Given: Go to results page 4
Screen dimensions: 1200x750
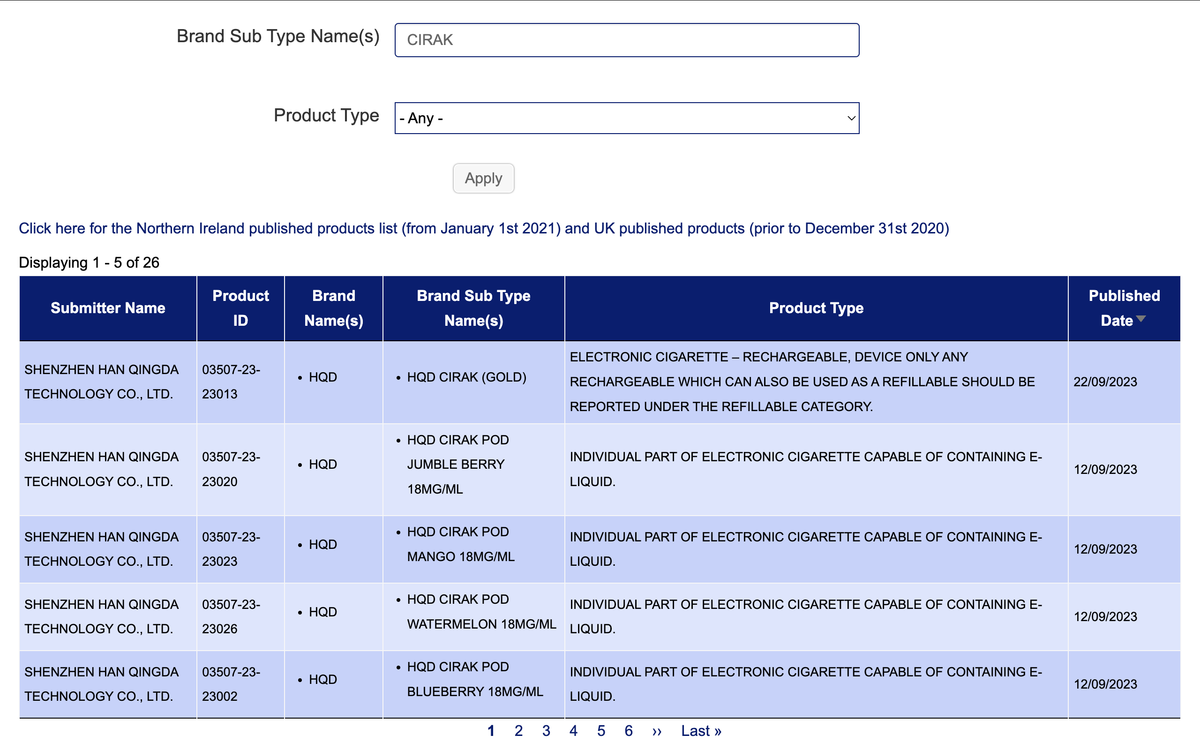Looking at the screenshot, I should (573, 731).
